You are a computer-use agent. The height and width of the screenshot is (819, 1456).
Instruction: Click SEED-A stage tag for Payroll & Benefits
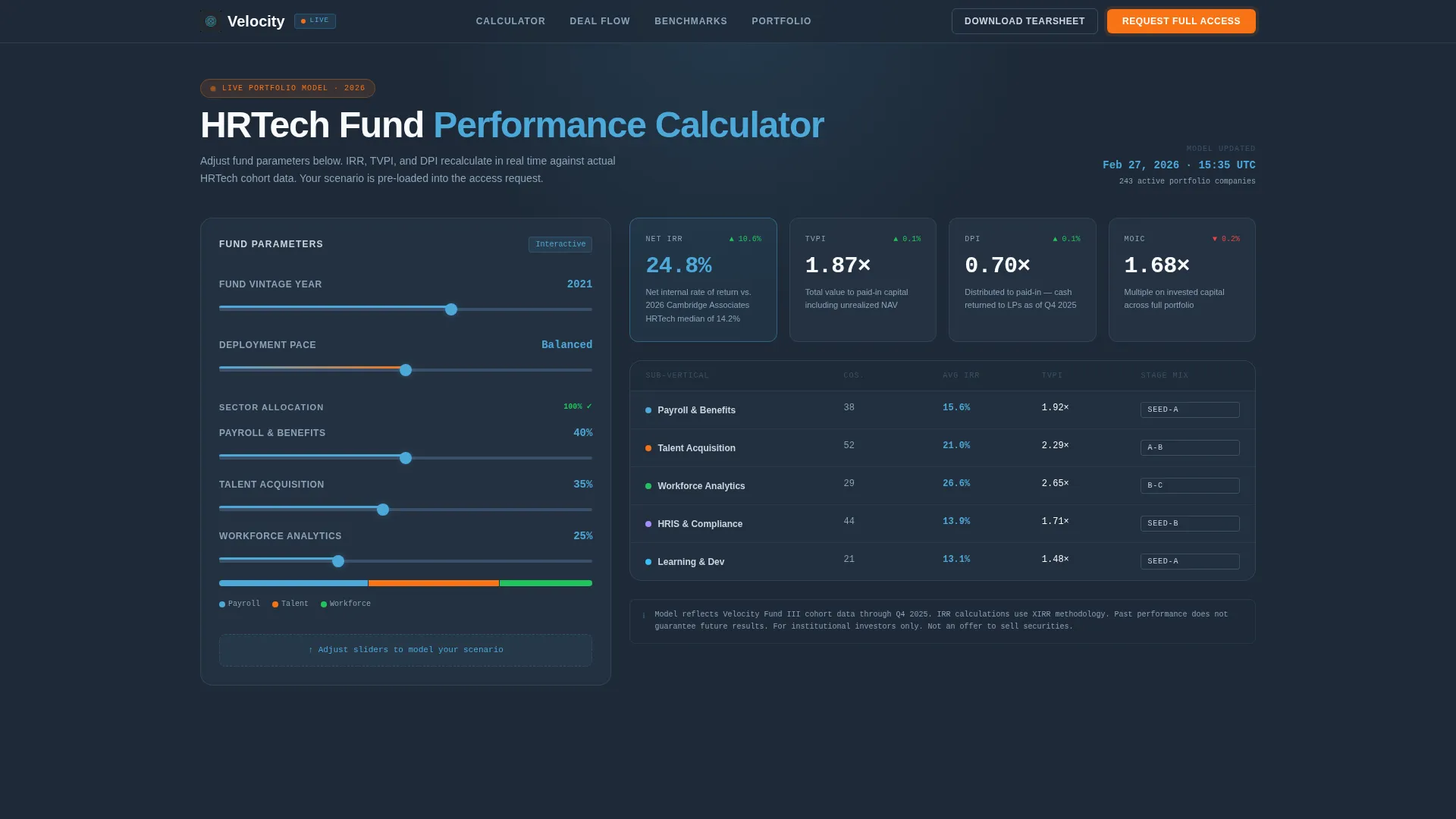(x=1190, y=410)
